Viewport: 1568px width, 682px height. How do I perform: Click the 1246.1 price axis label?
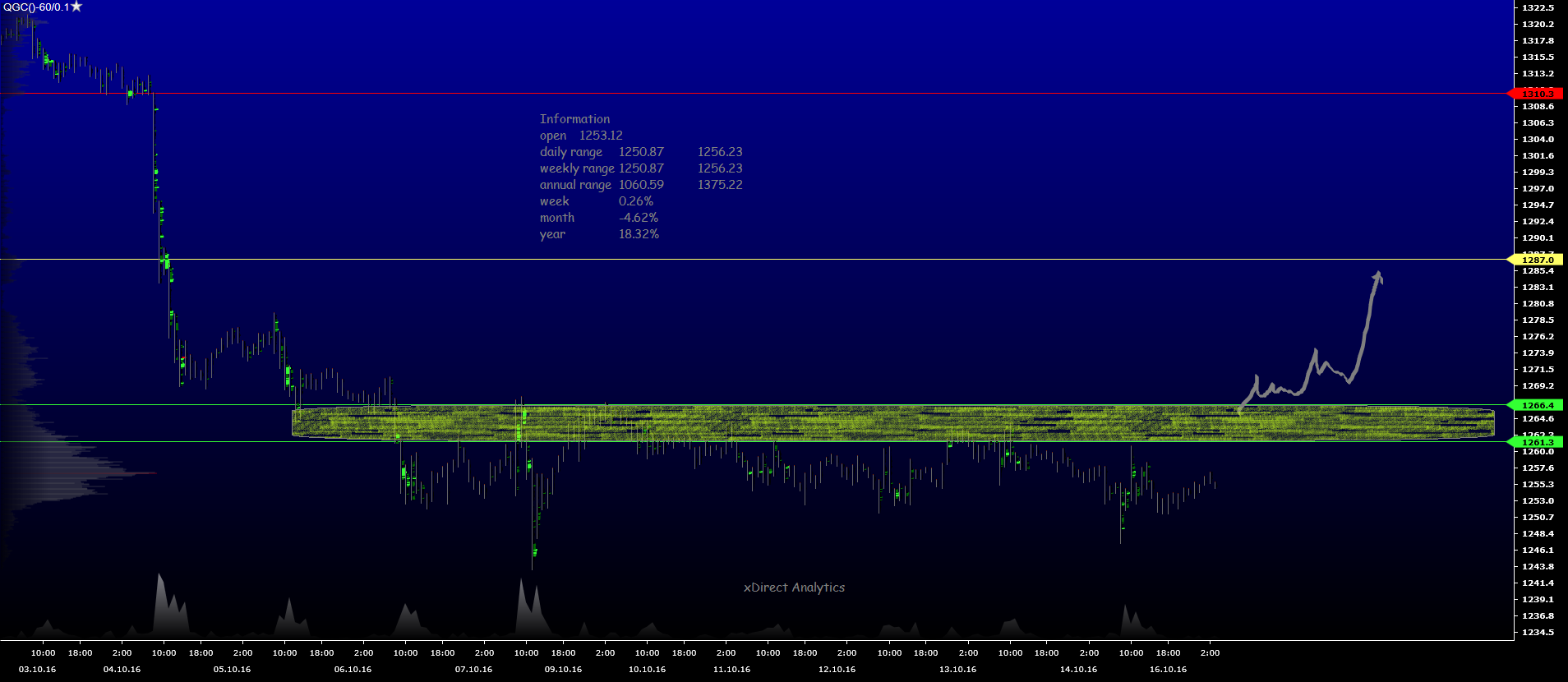(1538, 550)
